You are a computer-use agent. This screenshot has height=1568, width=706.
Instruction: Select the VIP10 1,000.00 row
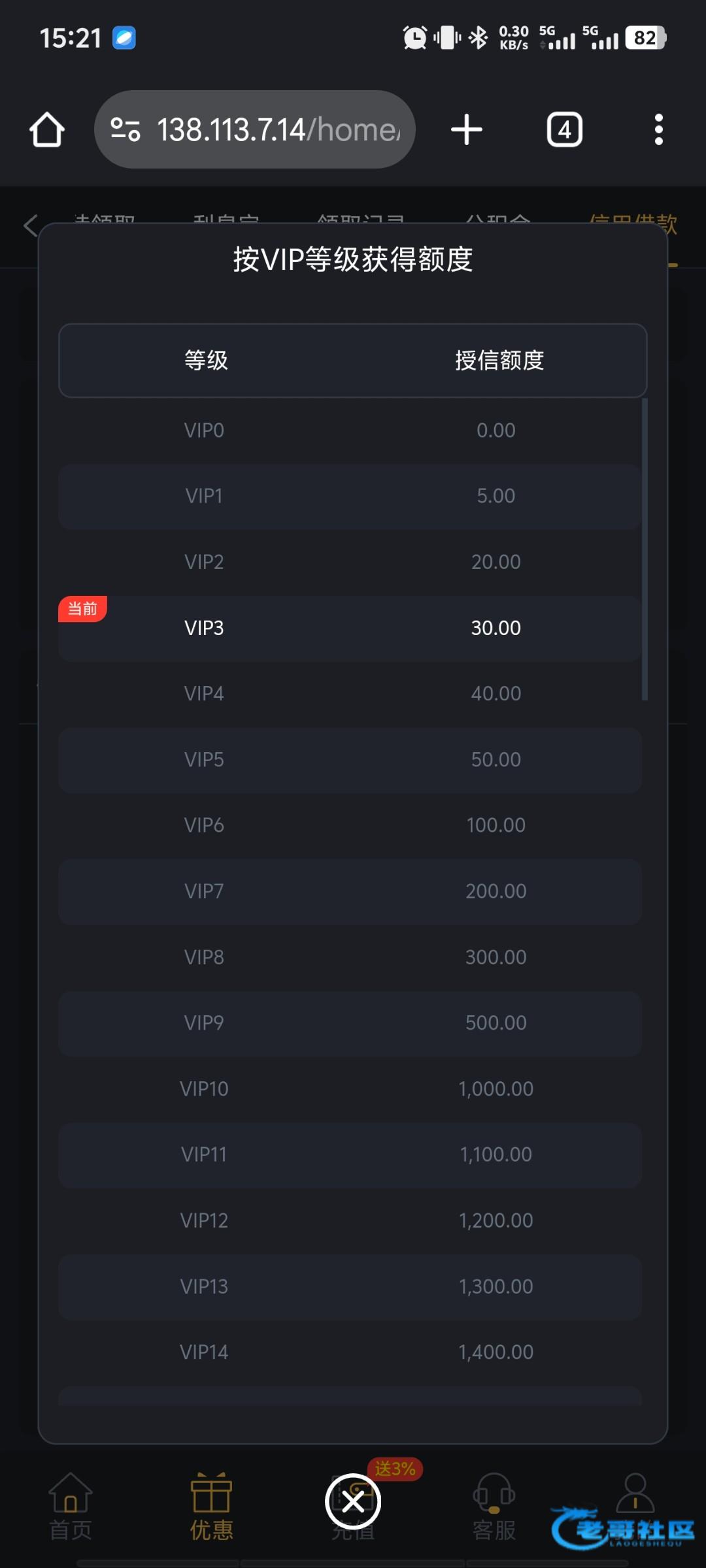pos(350,1089)
